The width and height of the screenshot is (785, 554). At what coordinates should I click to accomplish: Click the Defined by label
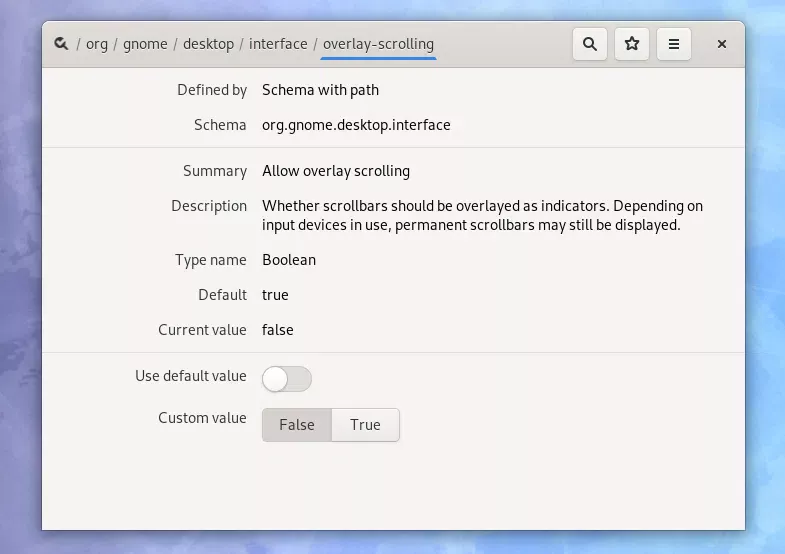point(212,90)
